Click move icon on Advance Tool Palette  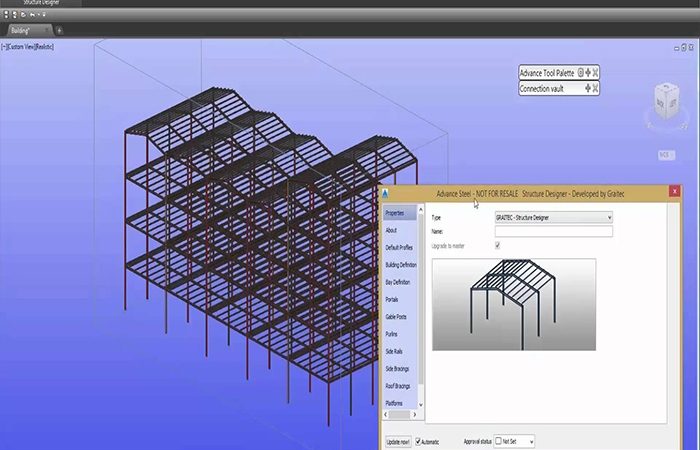pyautogui.click(x=587, y=72)
